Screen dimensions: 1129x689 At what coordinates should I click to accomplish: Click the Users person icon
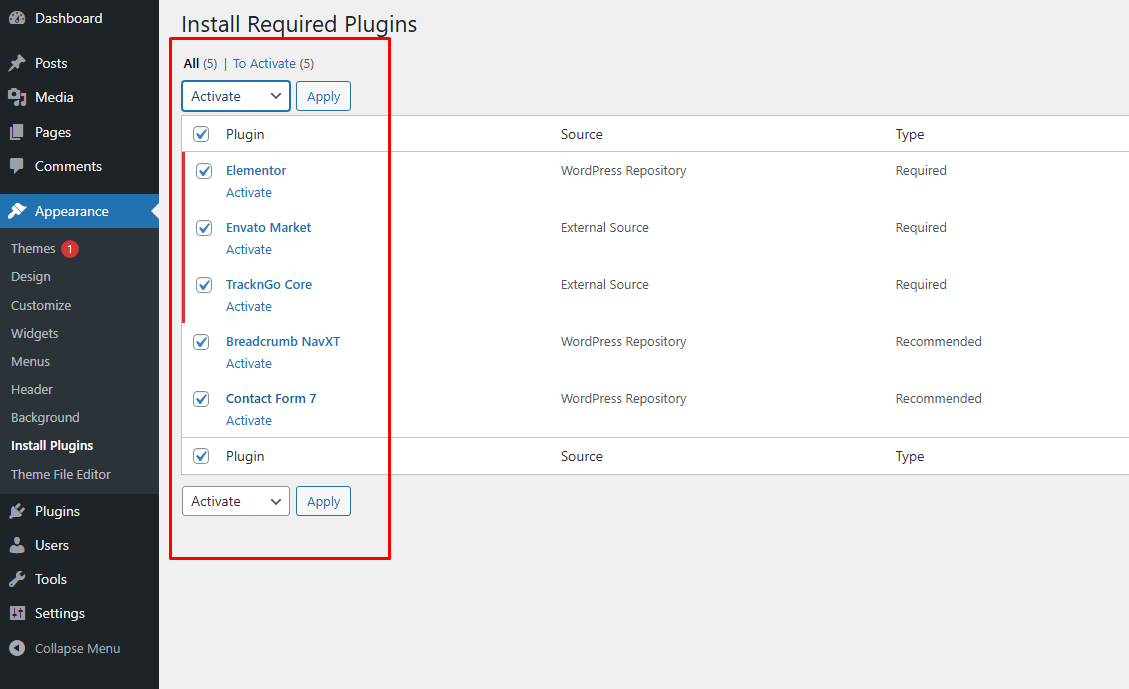pyautogui.click(x=17, y=545)
